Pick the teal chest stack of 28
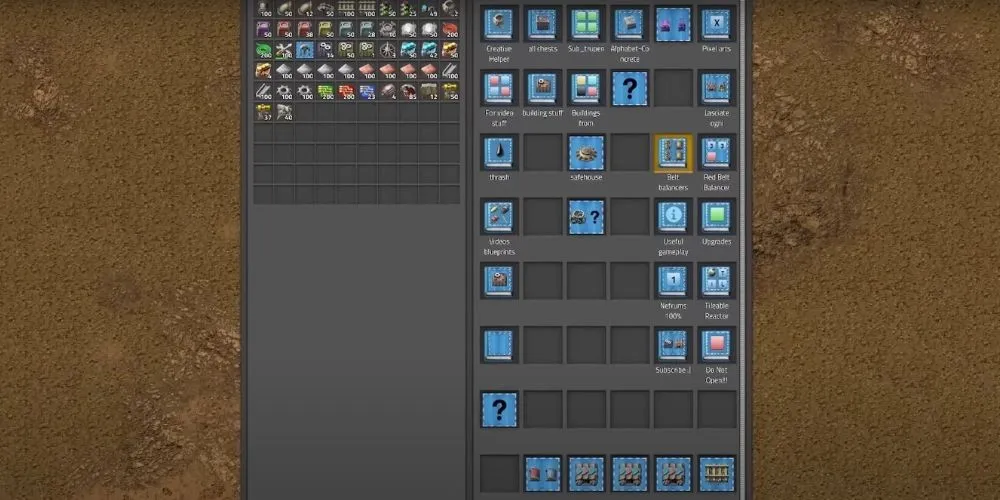 click(x=367, y=29)
